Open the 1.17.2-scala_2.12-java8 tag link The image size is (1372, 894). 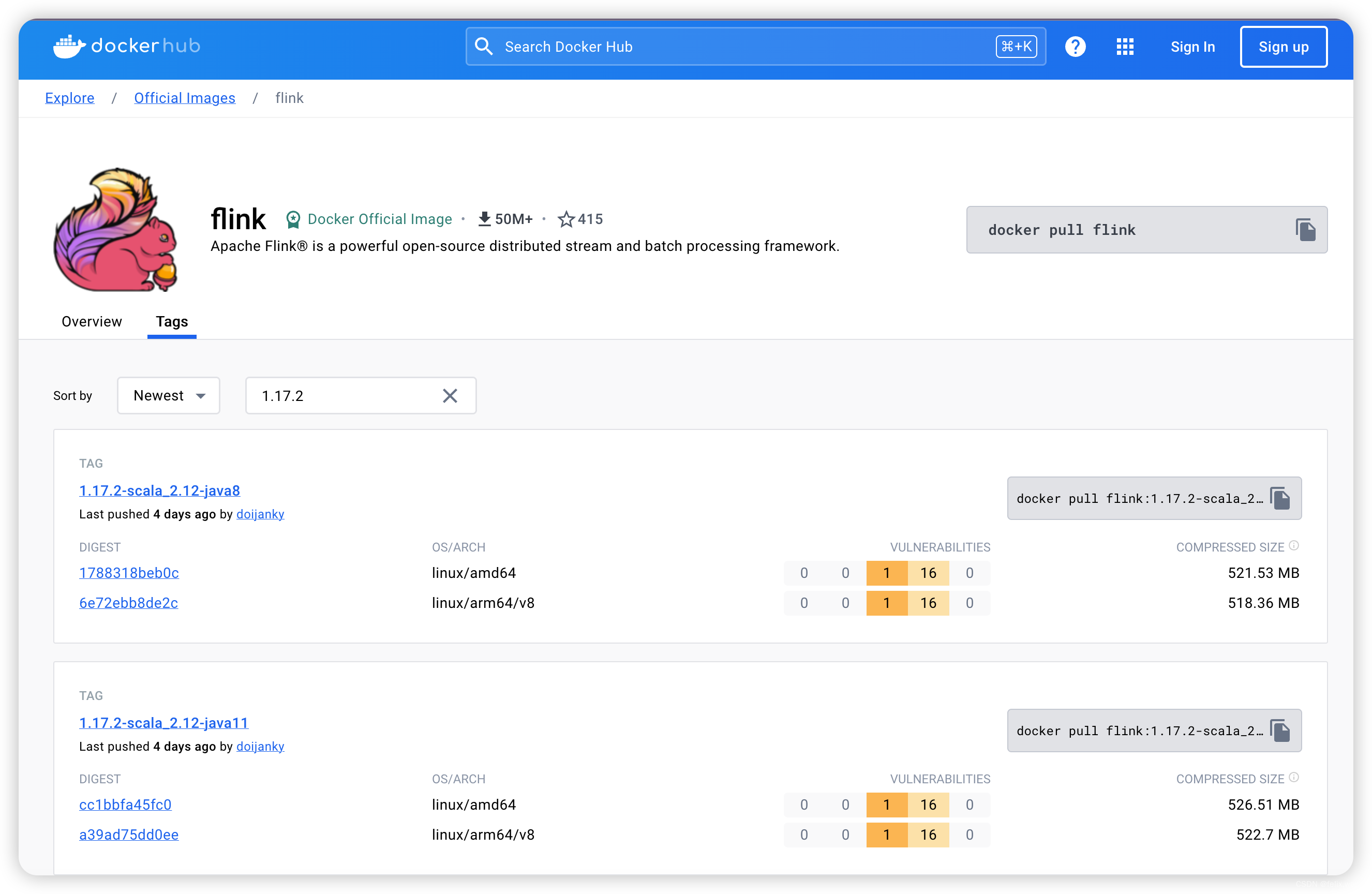[x=160, y=490]
